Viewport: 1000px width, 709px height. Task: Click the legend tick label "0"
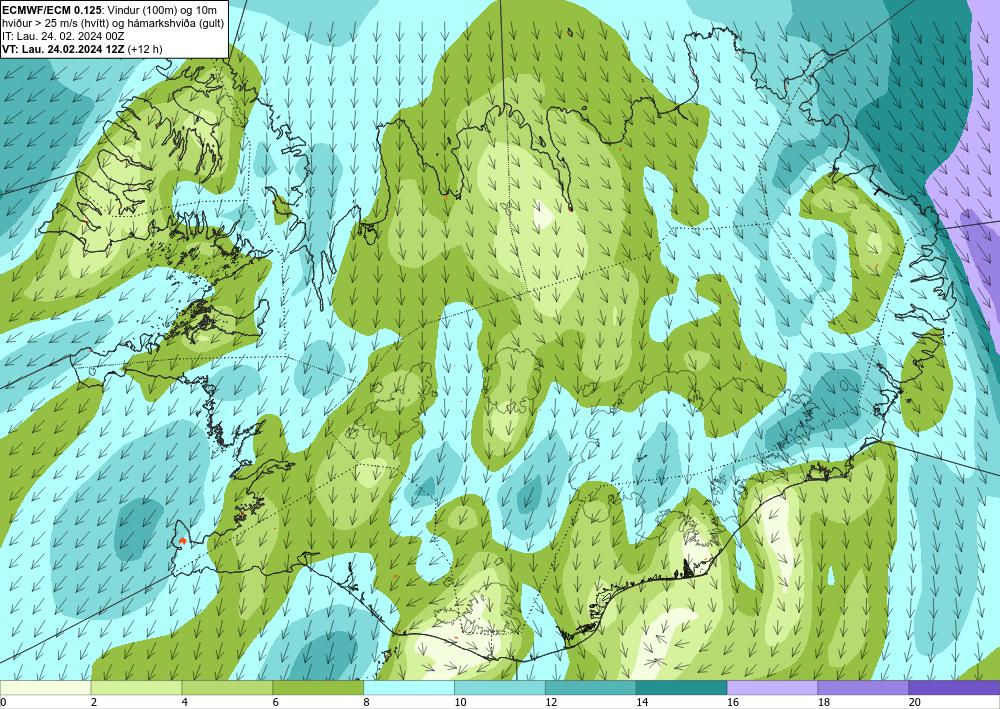[3, 703]
